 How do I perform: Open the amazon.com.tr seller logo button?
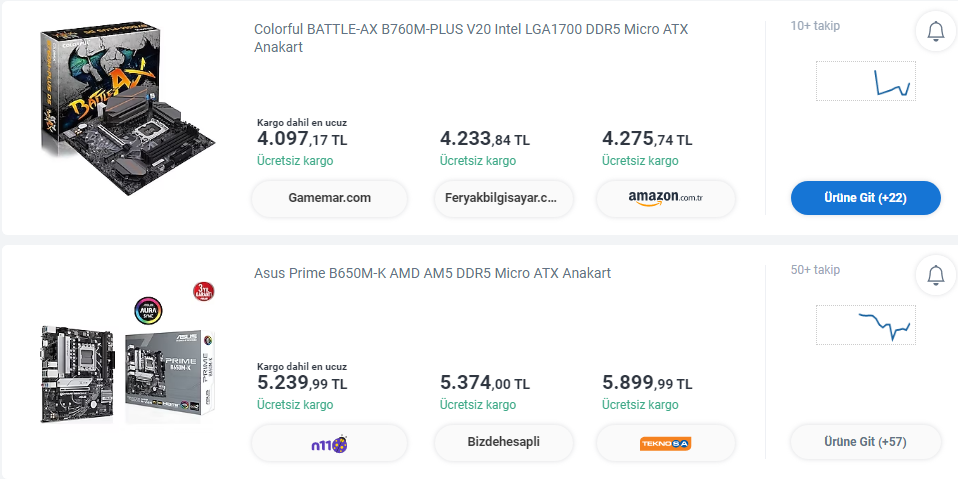click(665, 198)
